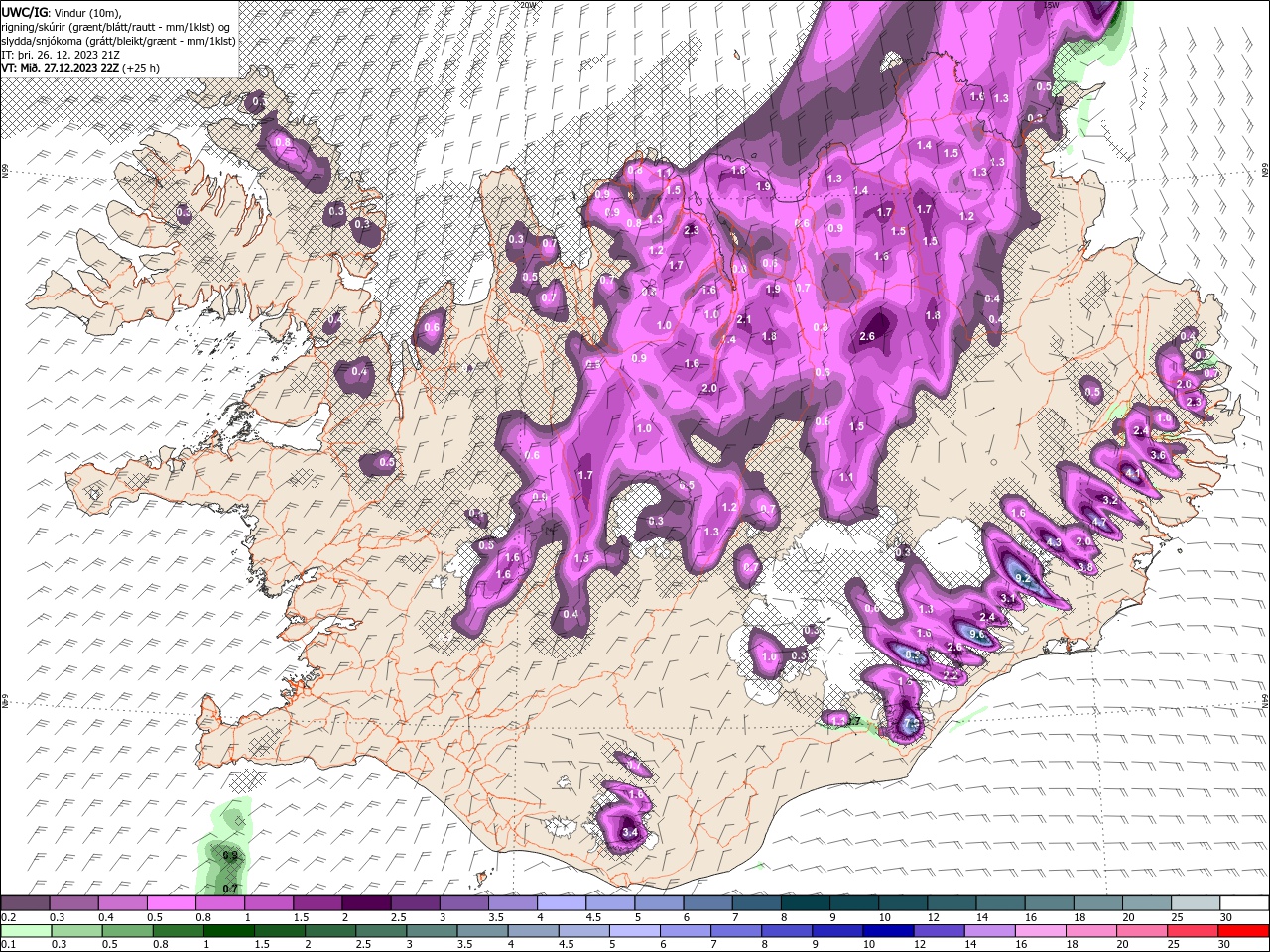The width and height of the screenshot is (1270, 952).
Task: Click the 'VT: Mið. 27.12.2023 22Z (+25 h)' line
Action: pyautogui.click(x=79, y=67)
